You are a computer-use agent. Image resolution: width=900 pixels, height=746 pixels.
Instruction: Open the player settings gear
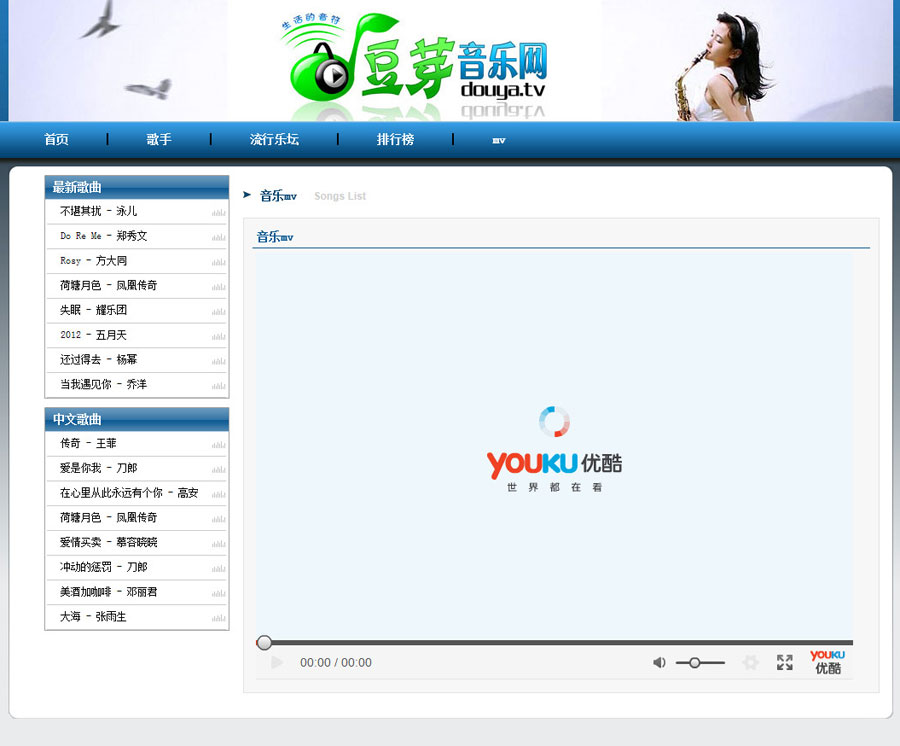pyautogui.click(x=750, y=663)
